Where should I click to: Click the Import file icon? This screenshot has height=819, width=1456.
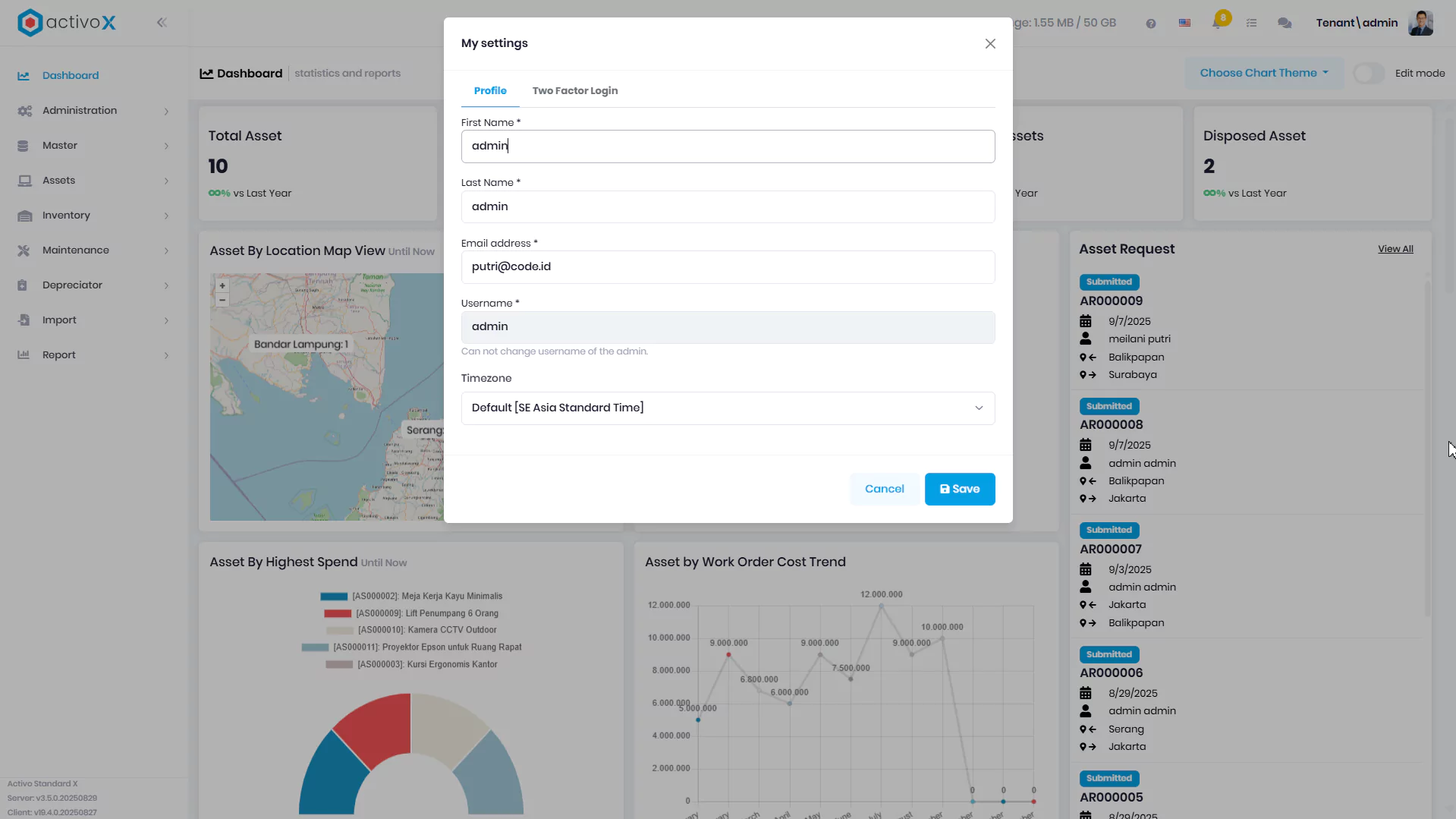coord(24,320)
